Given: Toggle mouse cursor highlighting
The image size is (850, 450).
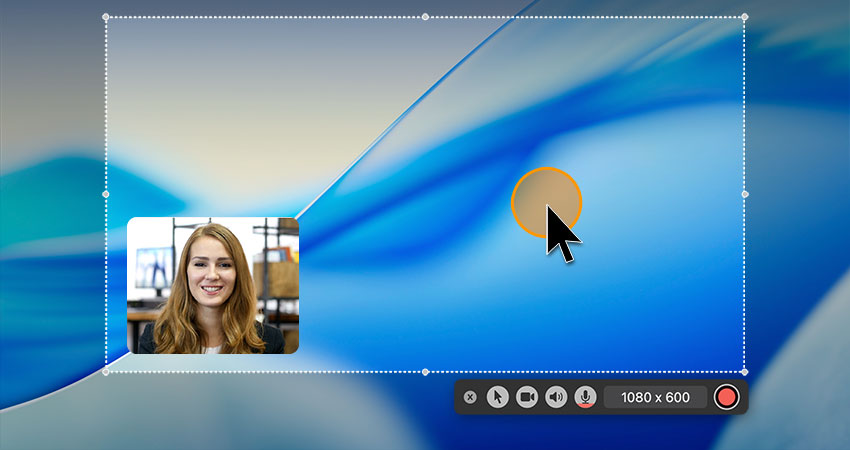Looking at the screenshot, I should (x=498, y=397).
